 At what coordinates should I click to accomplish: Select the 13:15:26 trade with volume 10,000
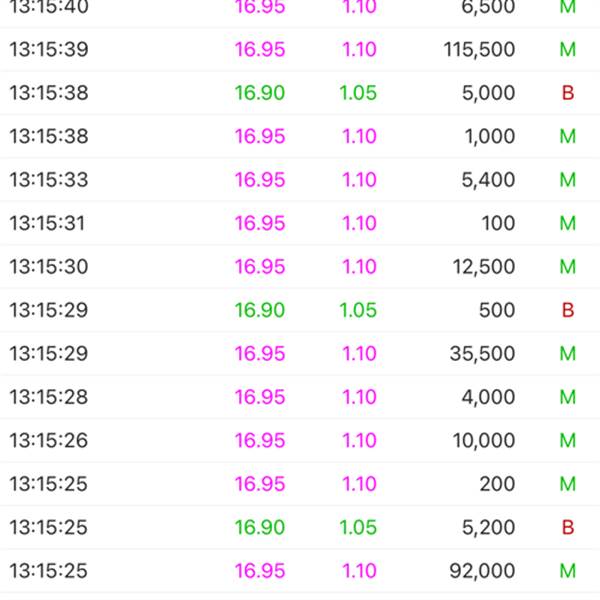tap(300, 440)
